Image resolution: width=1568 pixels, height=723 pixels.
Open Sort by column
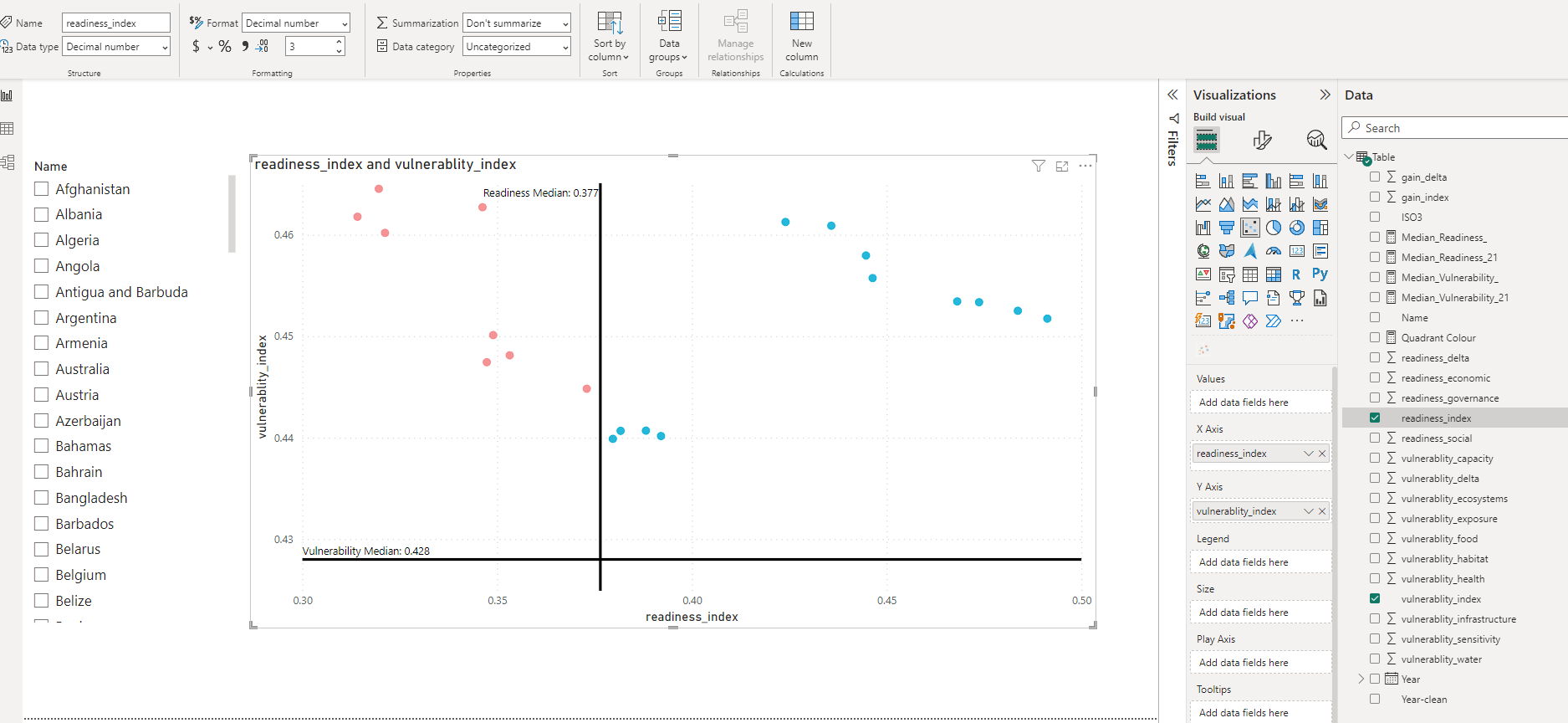point(610,37)
